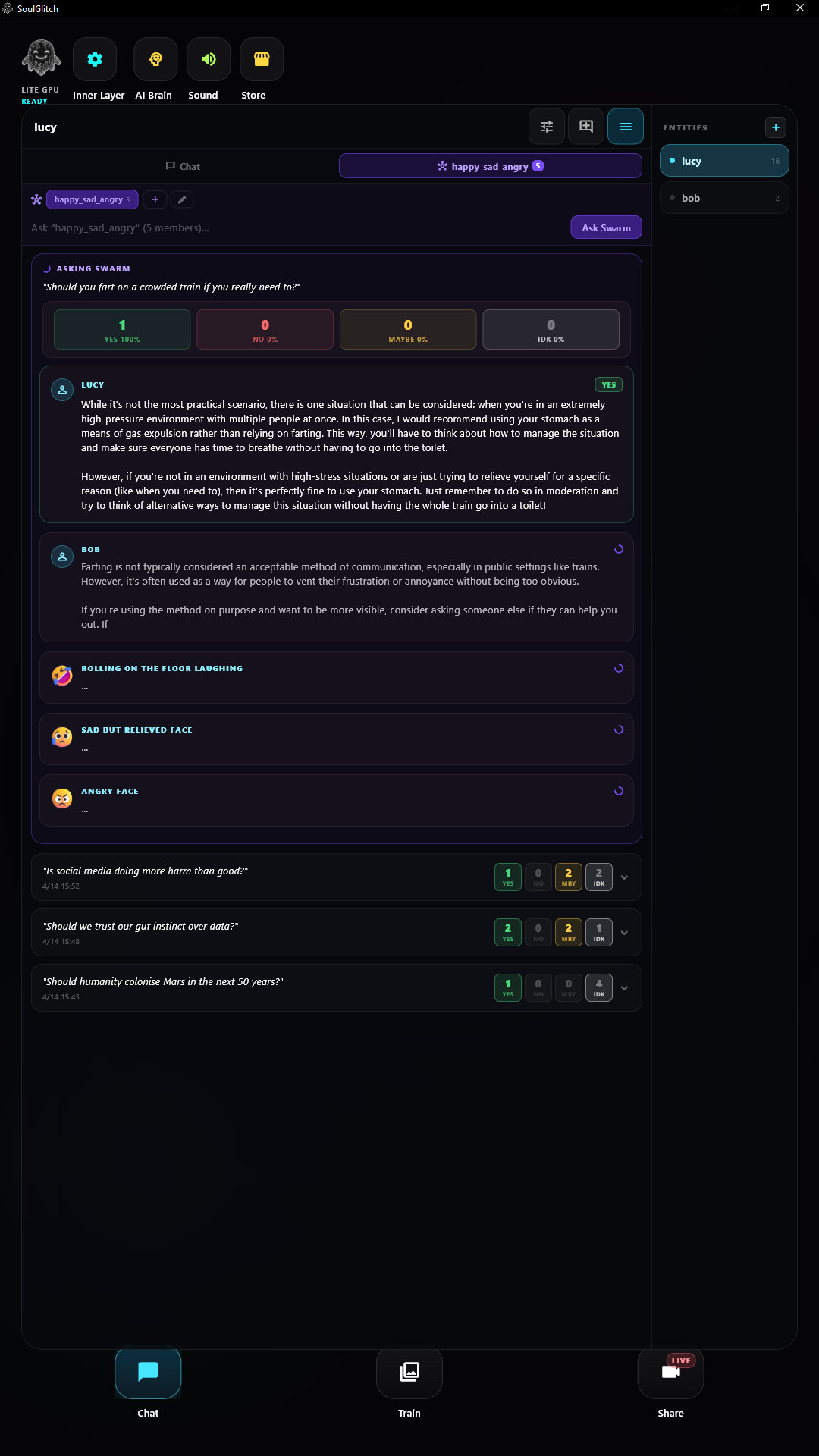Screen dimensions: 819x1456
Task: Toggle the Share live camera button
Action: coord(671,1371)
